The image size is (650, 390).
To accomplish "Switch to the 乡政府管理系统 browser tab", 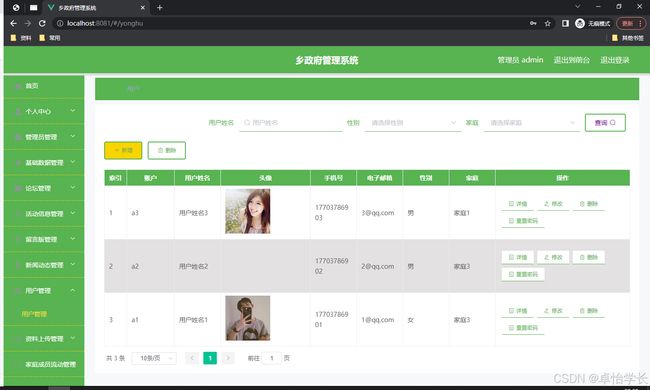I will click(x=95, y=7).
